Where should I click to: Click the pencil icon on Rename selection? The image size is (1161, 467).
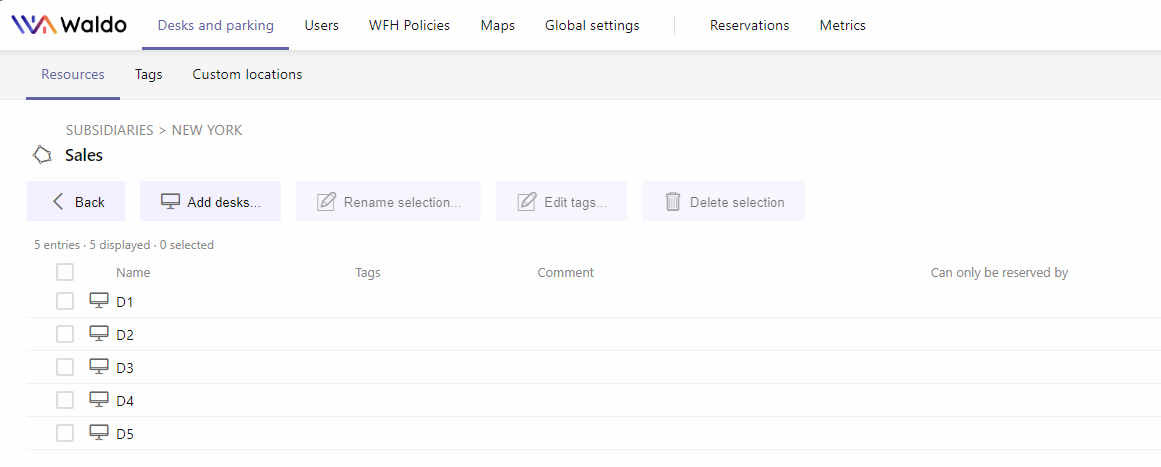click(x=326, y=201)
